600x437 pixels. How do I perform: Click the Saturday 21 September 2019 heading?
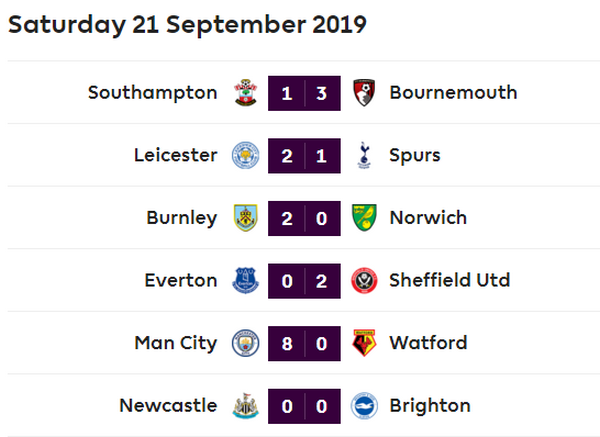pos(187,25)
